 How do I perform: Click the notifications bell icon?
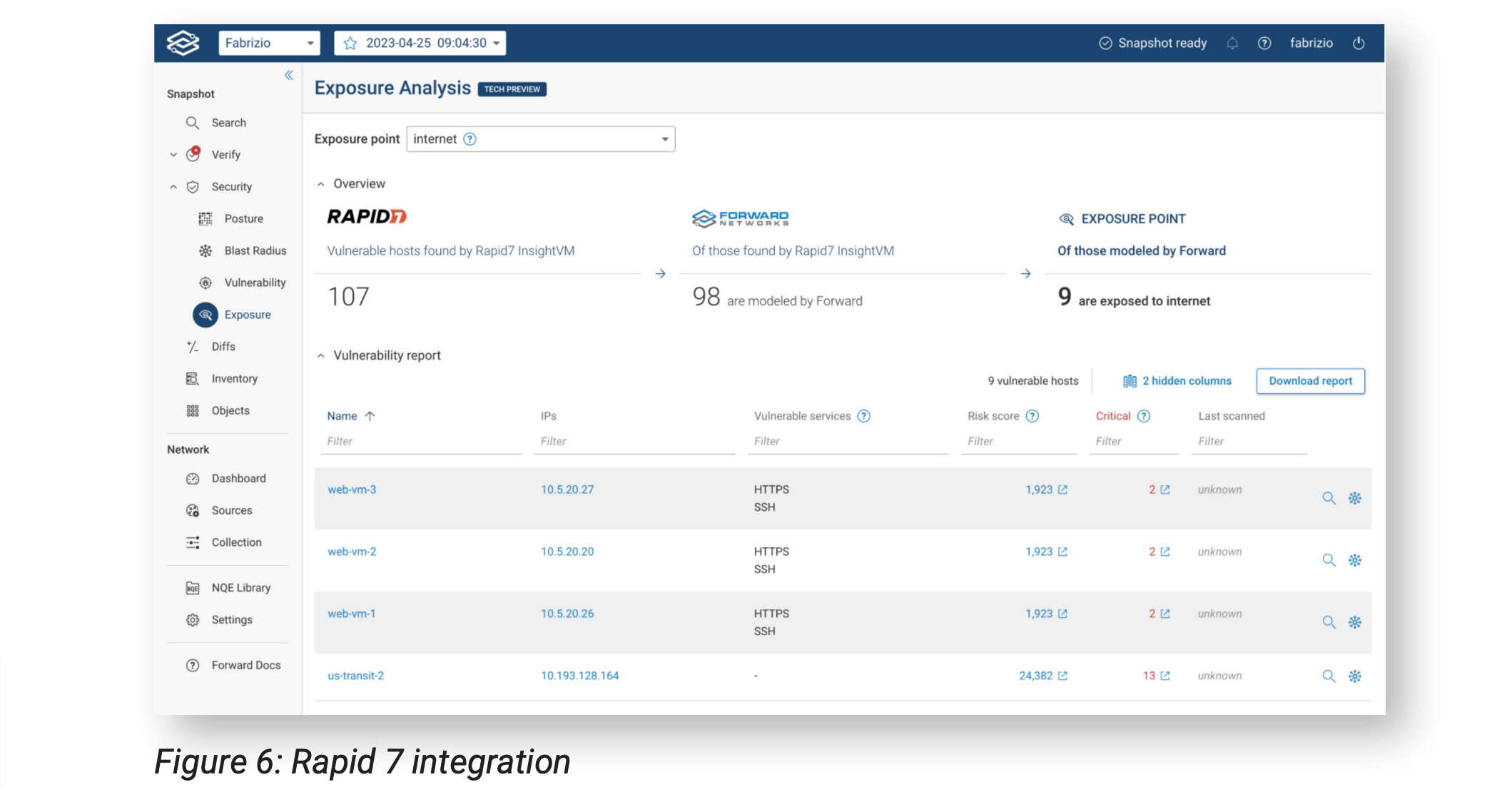[1232, 44]
